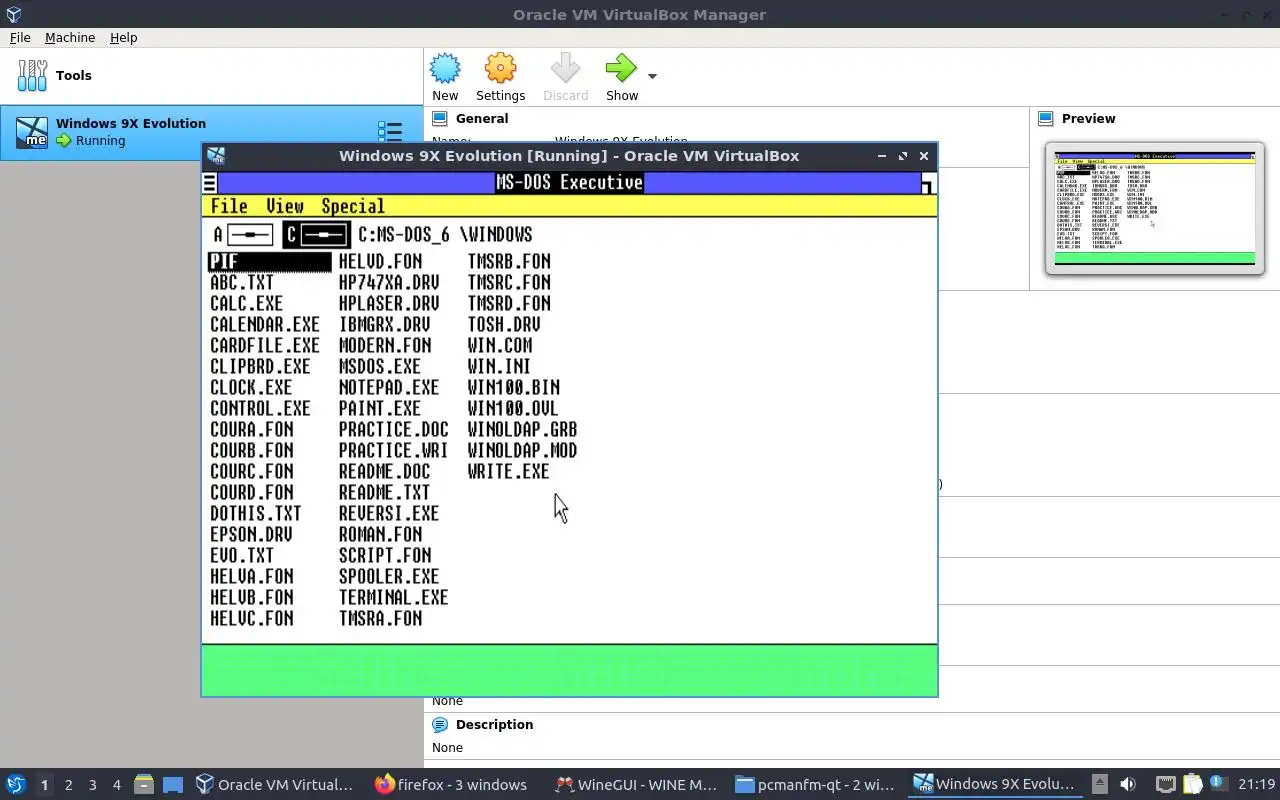This screenshot has width=1280, height=800.
Task: Select WRITE.EXE in file list
Action: tap(509, 471)
